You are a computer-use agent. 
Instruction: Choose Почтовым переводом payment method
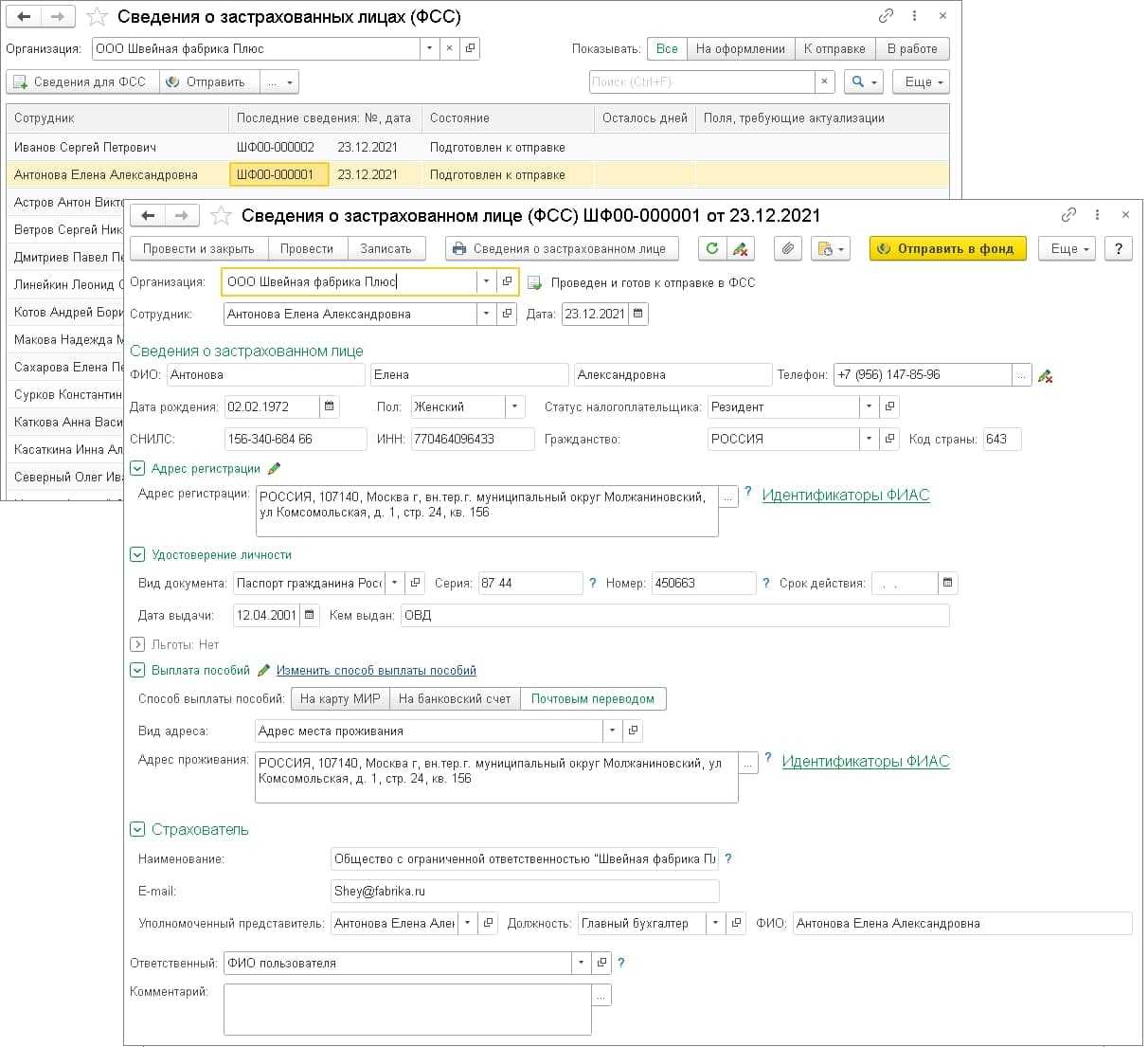592,698
